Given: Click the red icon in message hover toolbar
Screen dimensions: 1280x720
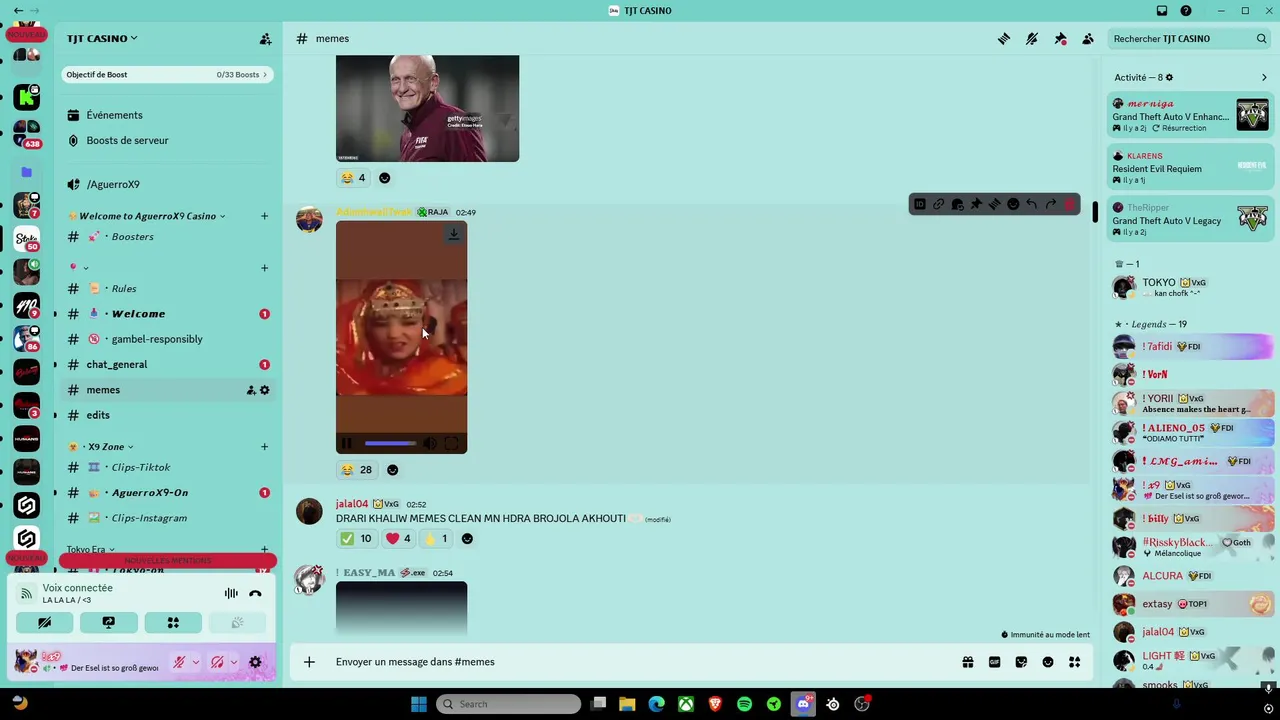Looking at the screenshot, I should [1069, 205].
